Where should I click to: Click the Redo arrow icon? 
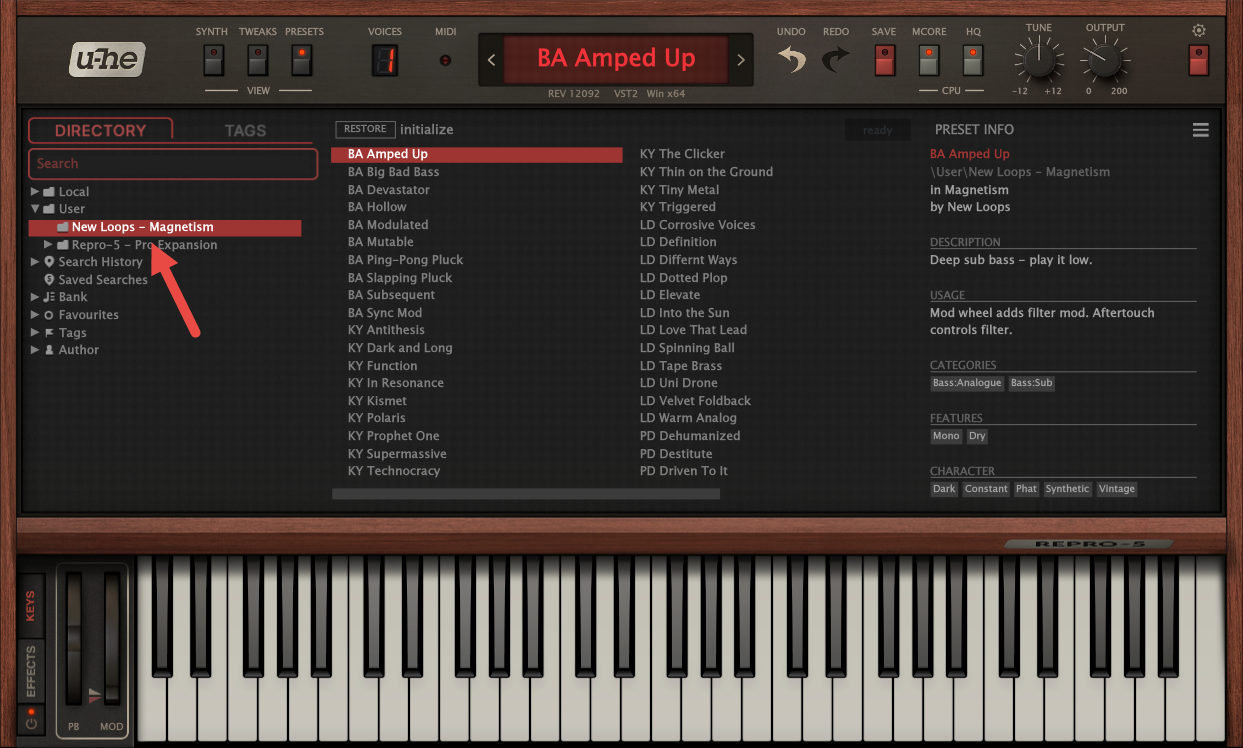(835, 61)
